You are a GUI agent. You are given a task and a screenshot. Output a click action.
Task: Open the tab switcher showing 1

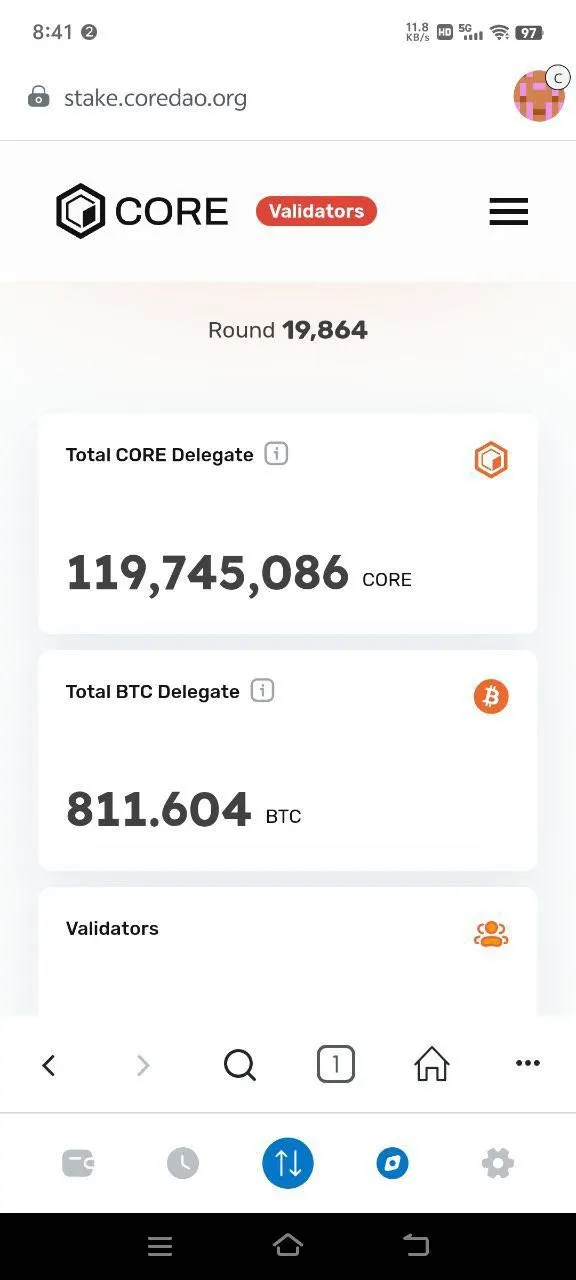pyautogui.click(x=336, y=1065)
